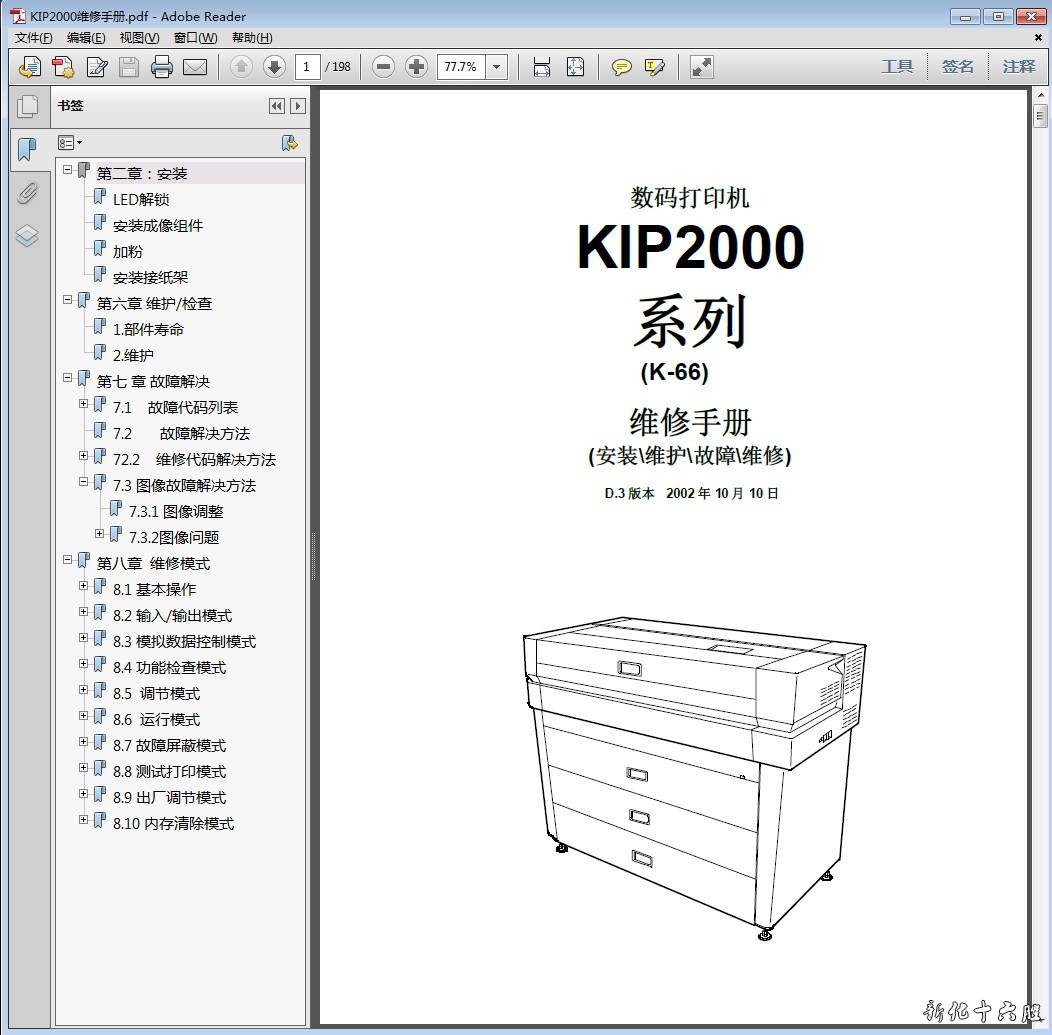Select the 1.部件寿命 bookmark
Image resolution: width=1052 pixels, height=1035 pixels.
click(x=148, y=329)
